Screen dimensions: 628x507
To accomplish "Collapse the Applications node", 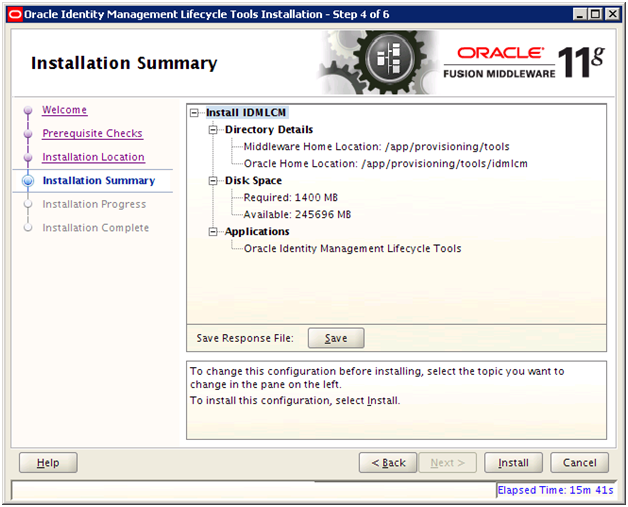I will 213,231.
